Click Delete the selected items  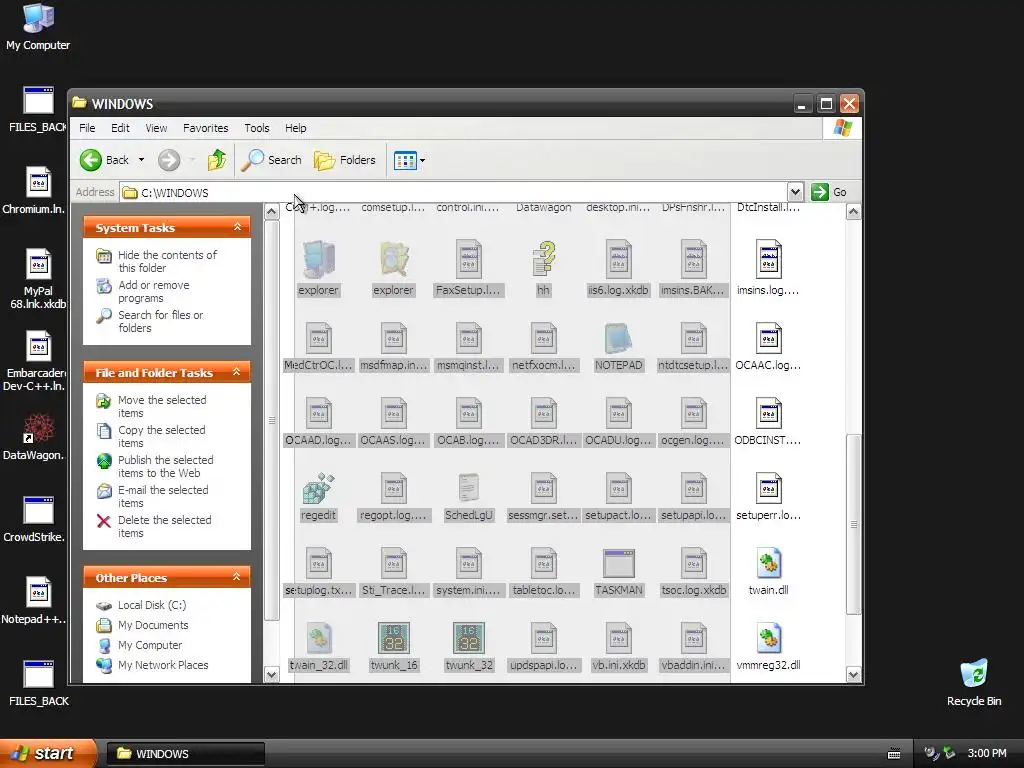point(165,526)
